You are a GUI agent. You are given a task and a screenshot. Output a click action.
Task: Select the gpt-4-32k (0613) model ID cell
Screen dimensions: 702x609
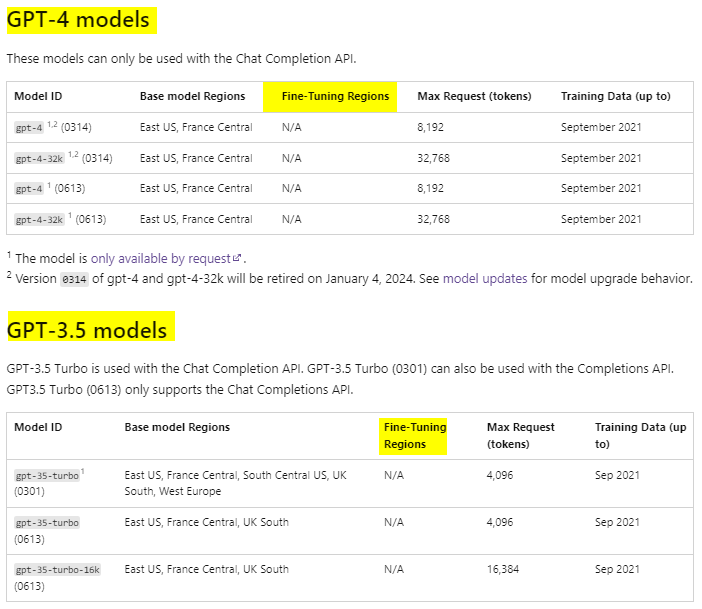pos(60,219)
